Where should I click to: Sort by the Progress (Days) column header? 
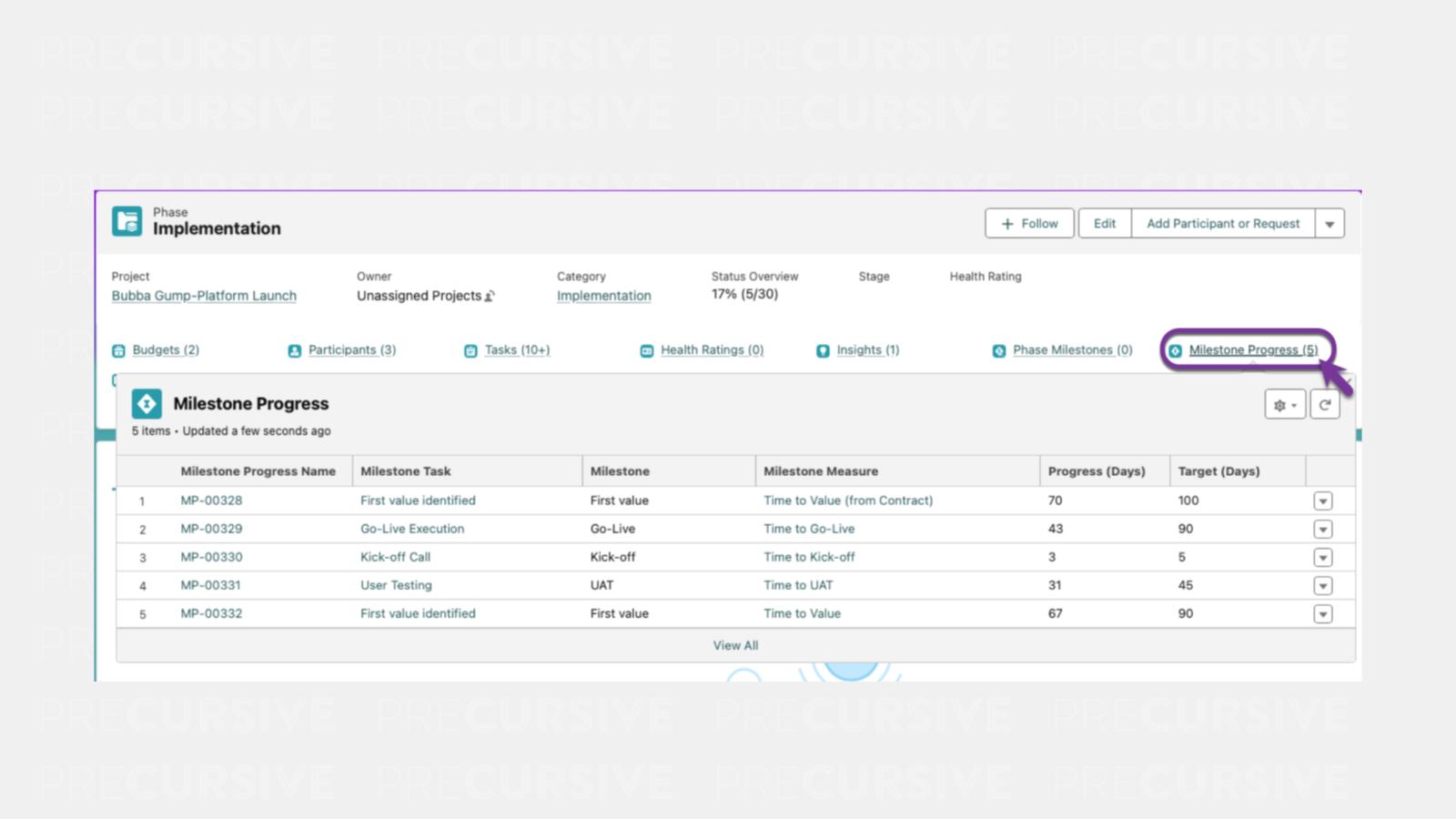(x=1096, y=471)
